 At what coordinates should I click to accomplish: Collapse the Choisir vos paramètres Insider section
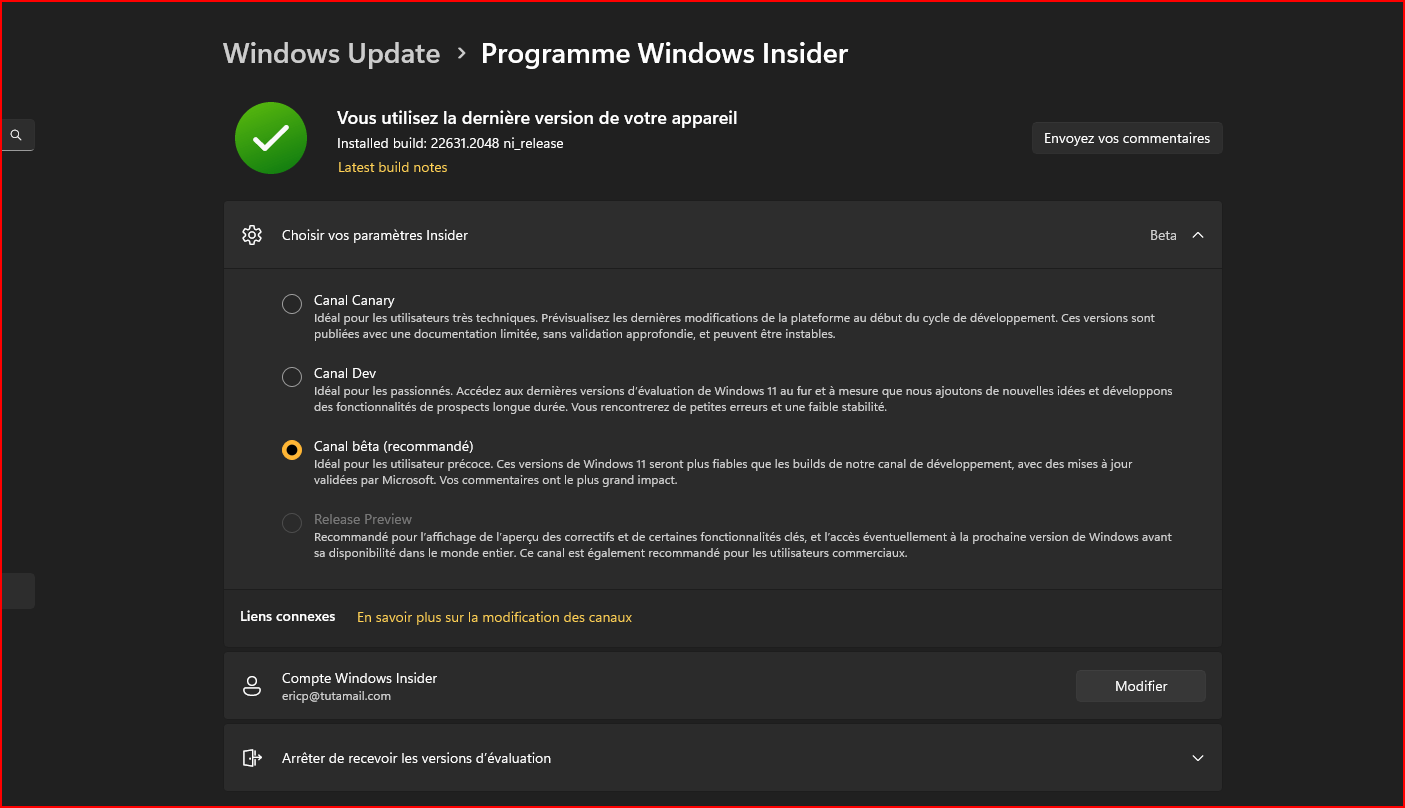coord(1198,235)
